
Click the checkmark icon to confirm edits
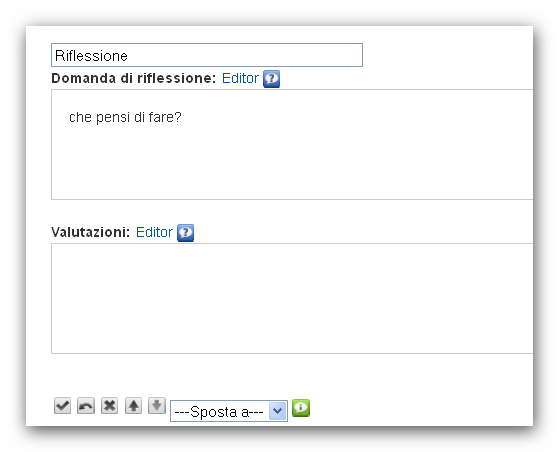pyautogui.click(x=62, y=406)
